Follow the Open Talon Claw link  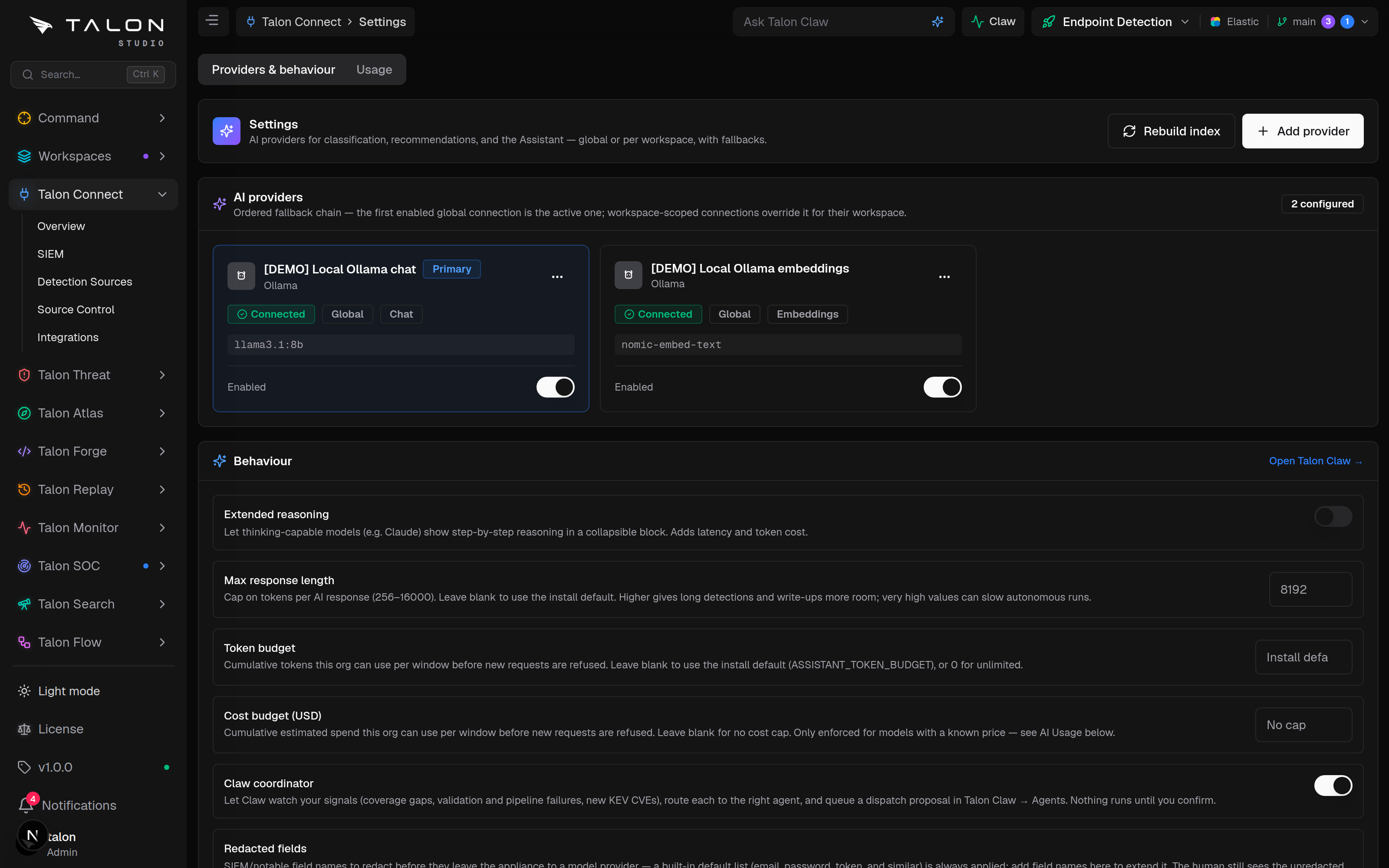[1315, 461]
